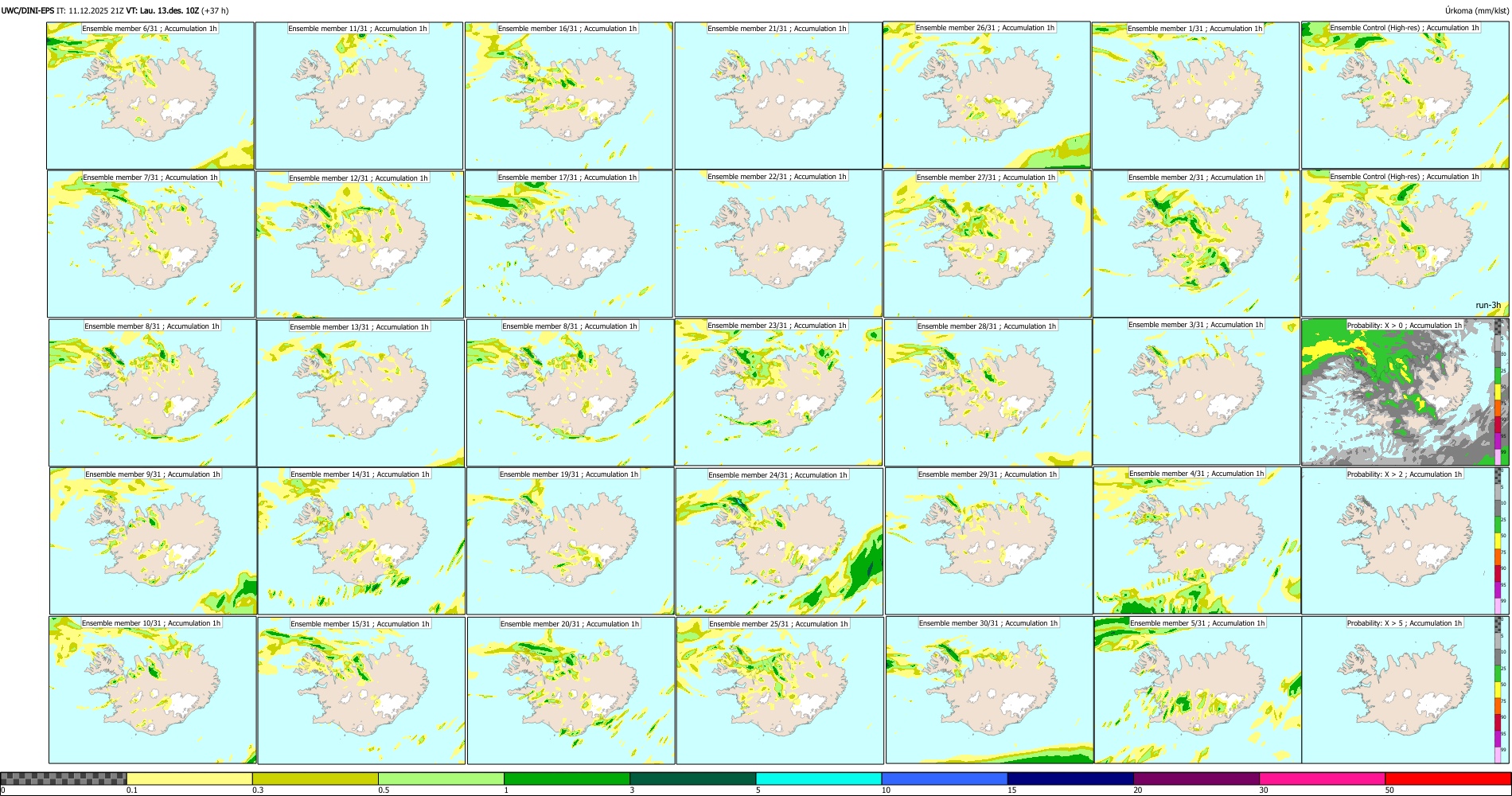Viewport: 1512px width, 796px height.
Task: Select the Ensemble member 12/31 map
Action: pyautogui.click(x=360, y=244)
